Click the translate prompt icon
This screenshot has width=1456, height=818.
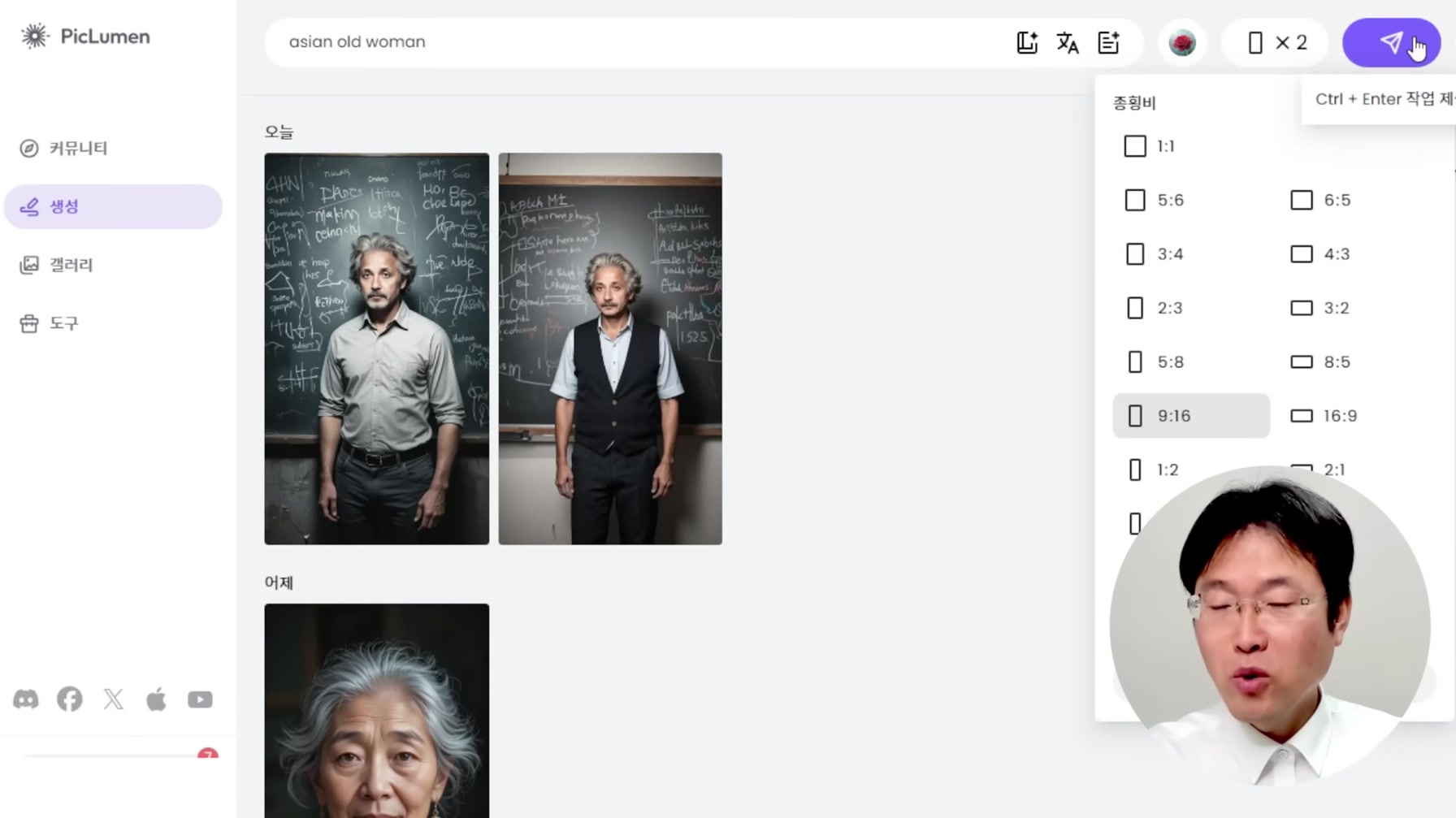(x=1068, y=42)
